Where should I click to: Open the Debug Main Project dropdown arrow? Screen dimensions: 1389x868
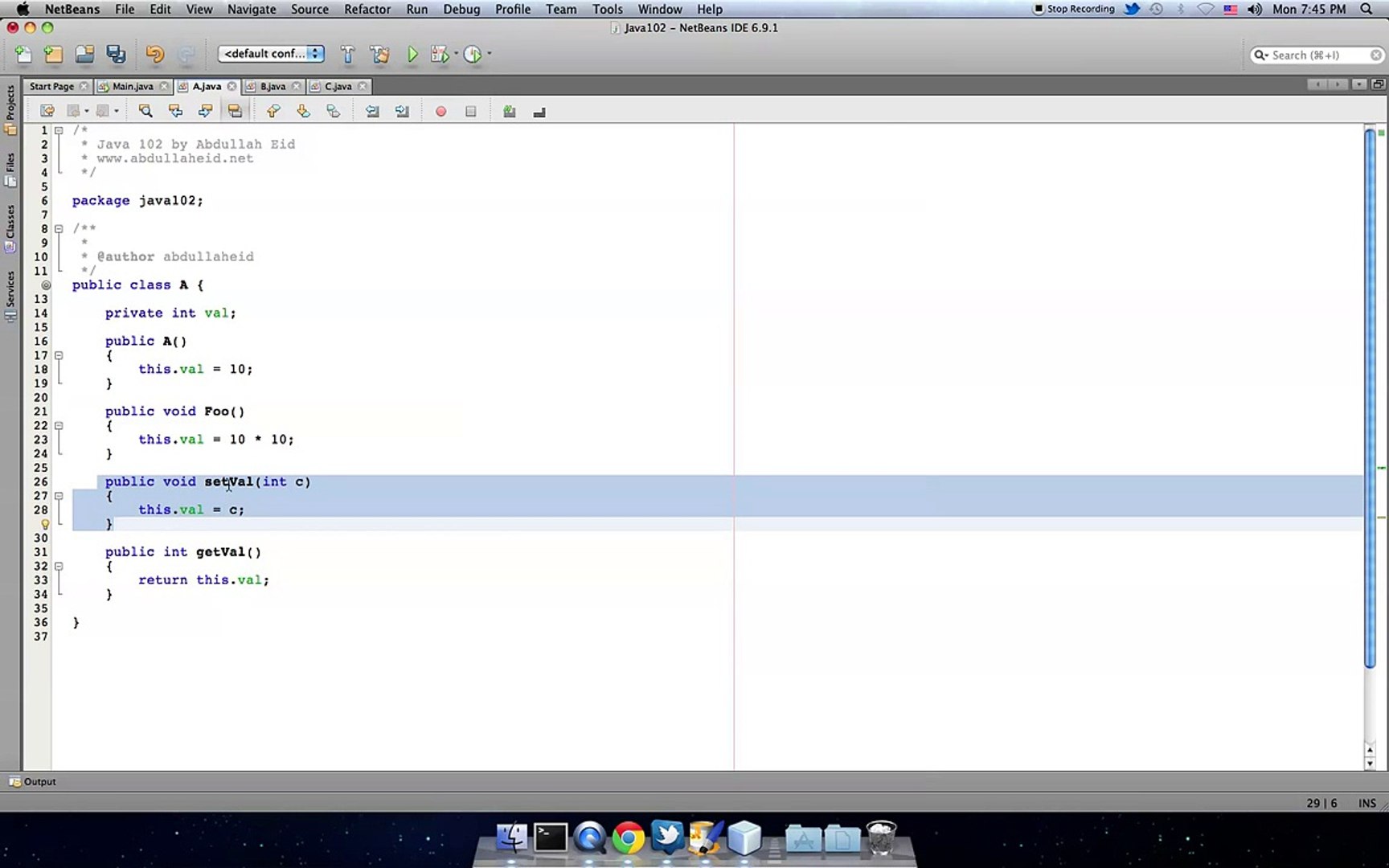456,54
